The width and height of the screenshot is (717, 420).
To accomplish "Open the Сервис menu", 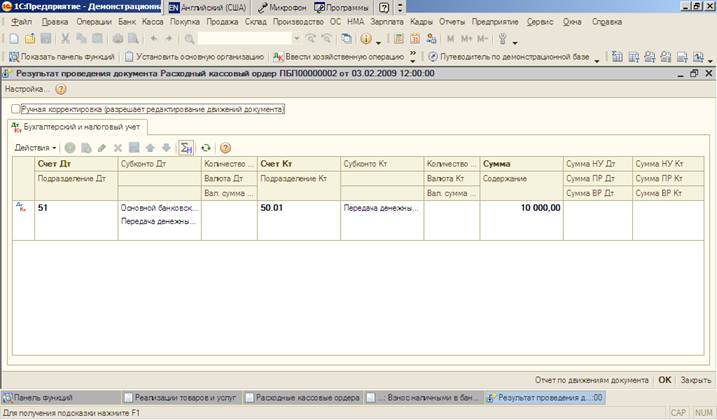I will click(540, 22).
